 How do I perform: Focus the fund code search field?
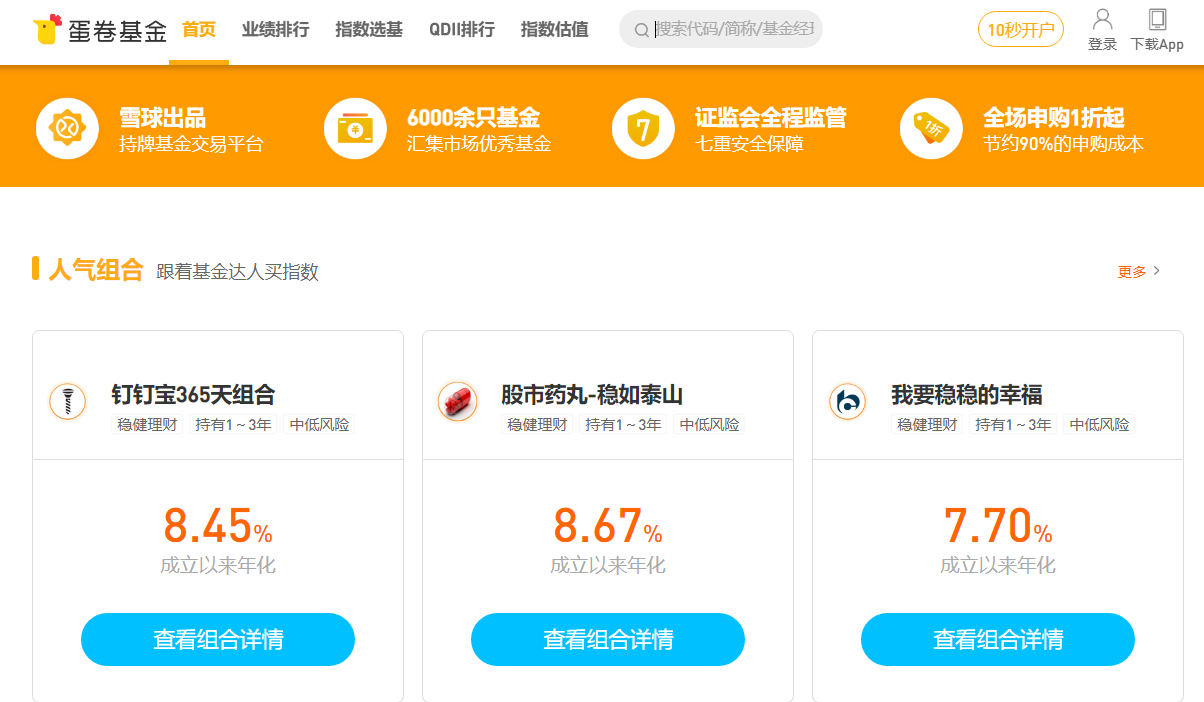coord(721,29)
